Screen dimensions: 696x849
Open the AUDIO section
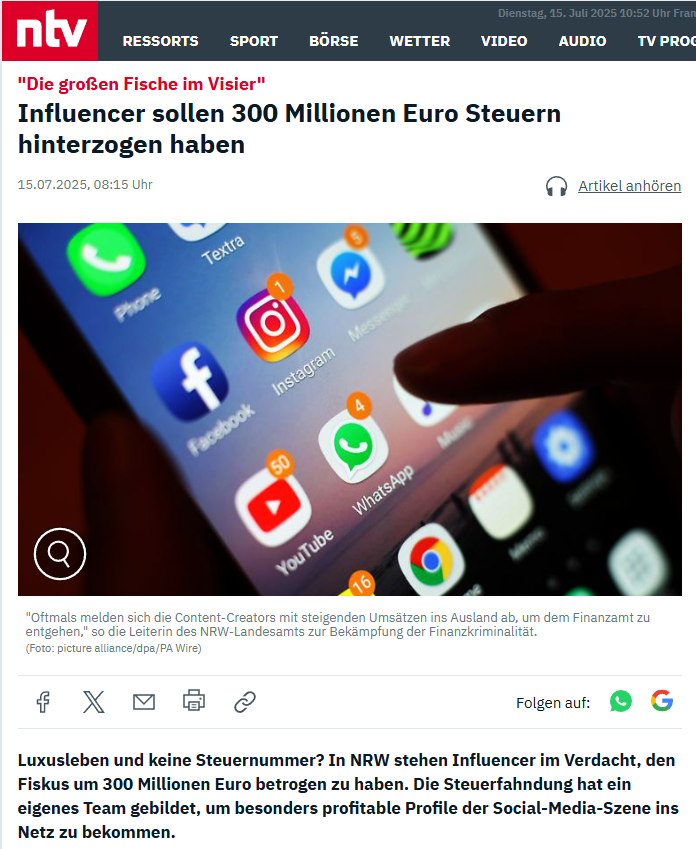(582, 41)
